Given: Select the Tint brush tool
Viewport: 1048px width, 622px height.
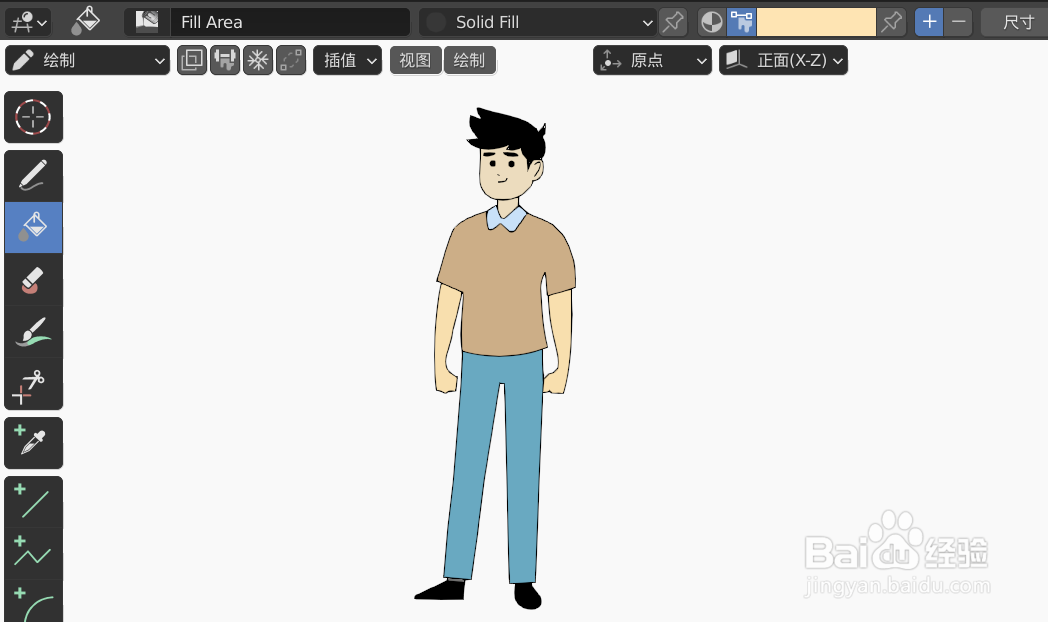Looking at the screenshot, I should [x=33, y=332].
